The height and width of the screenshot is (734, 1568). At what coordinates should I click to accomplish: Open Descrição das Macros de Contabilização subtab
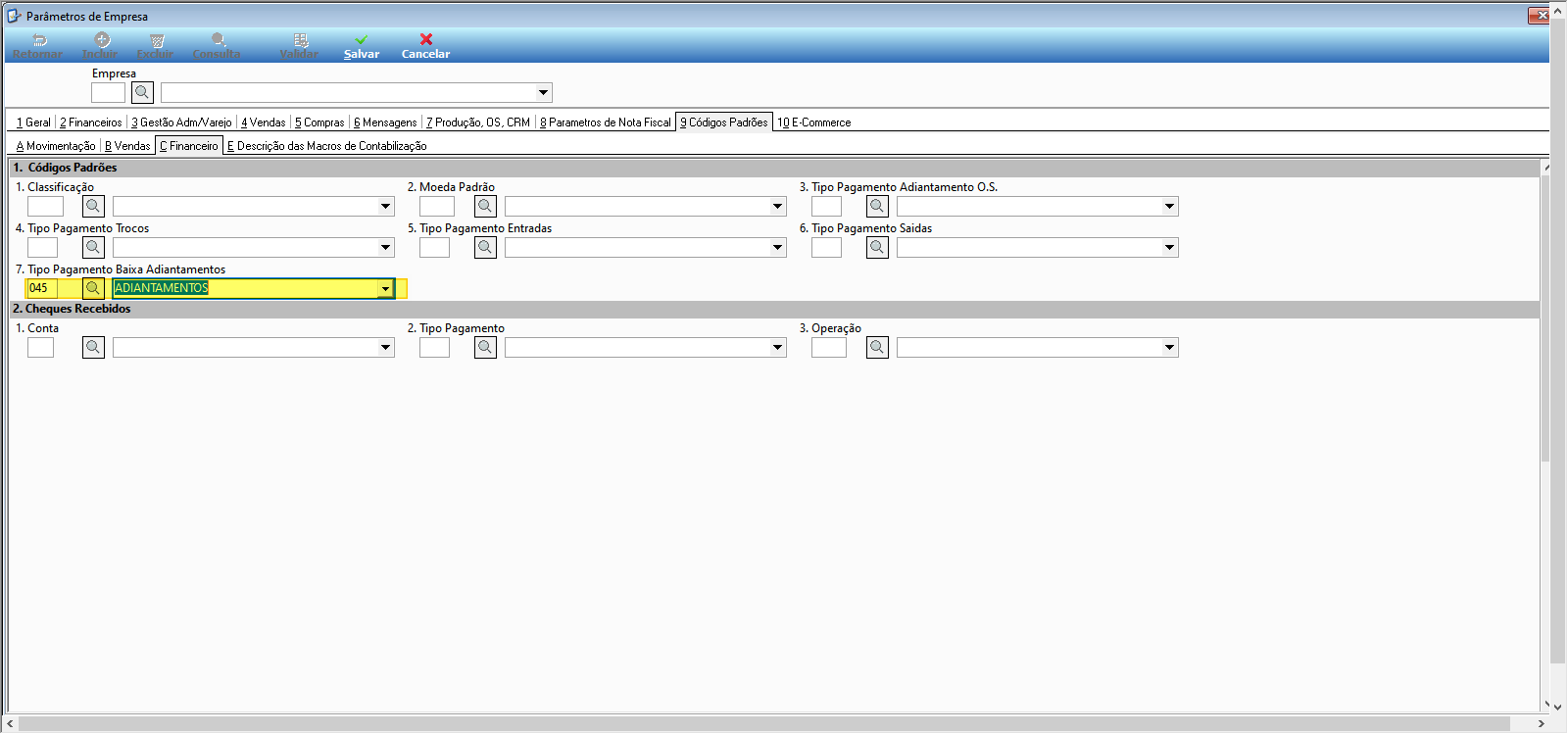(327, 146)
